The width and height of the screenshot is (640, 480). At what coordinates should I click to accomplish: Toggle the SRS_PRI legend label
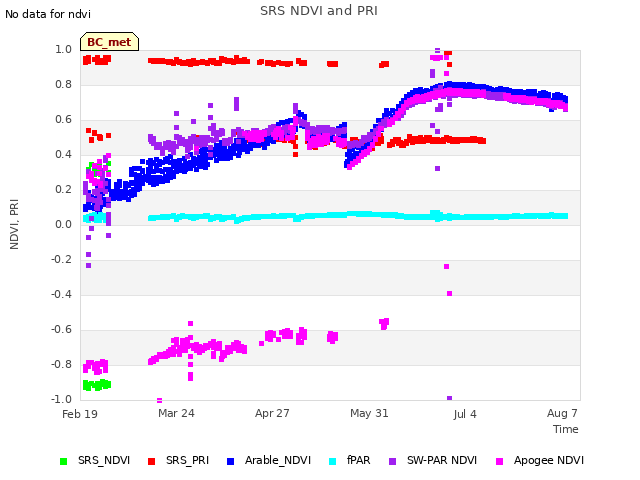[x=187, y=460]
